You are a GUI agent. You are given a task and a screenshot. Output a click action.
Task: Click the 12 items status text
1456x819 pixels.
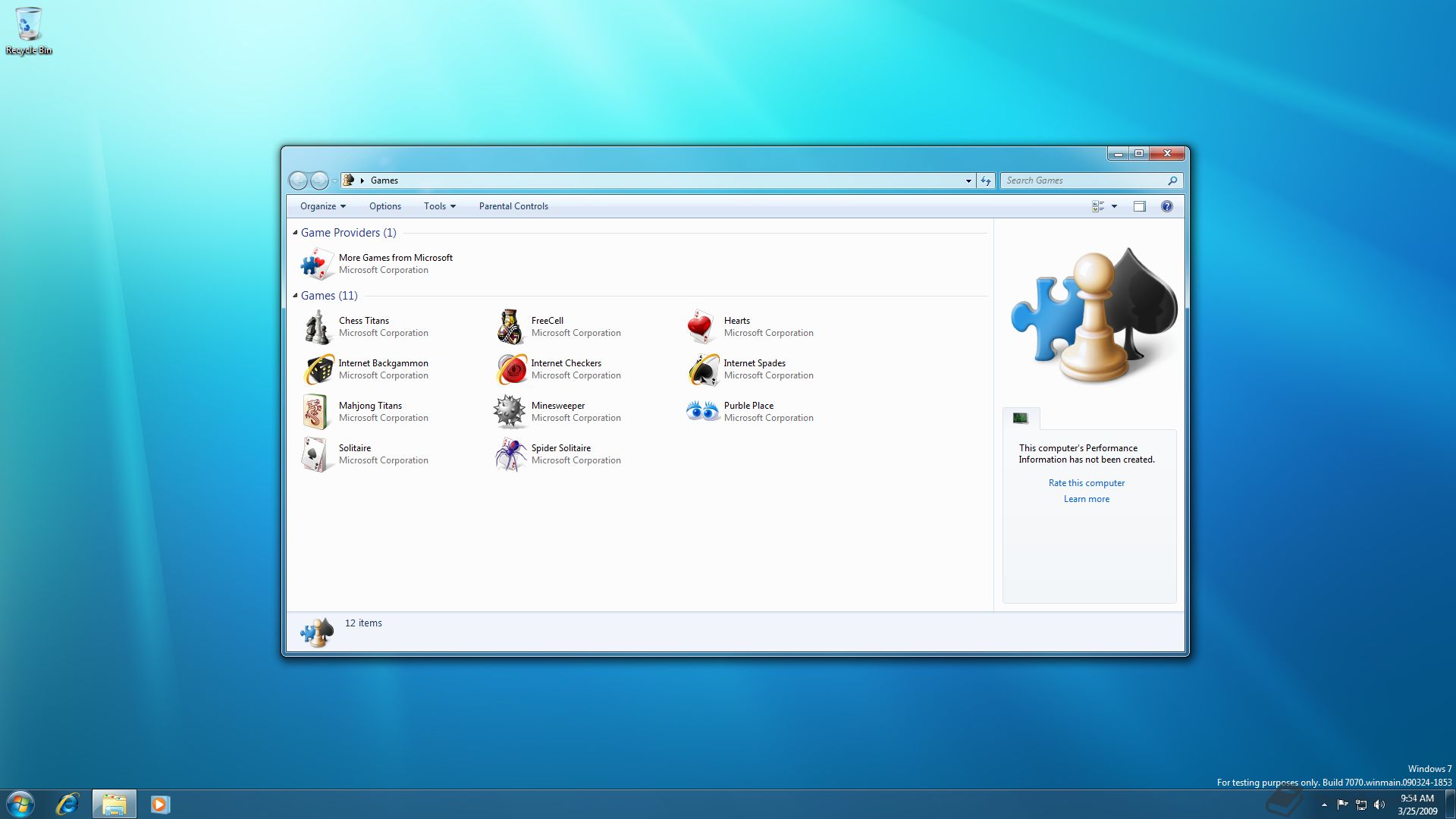point(363,623)
